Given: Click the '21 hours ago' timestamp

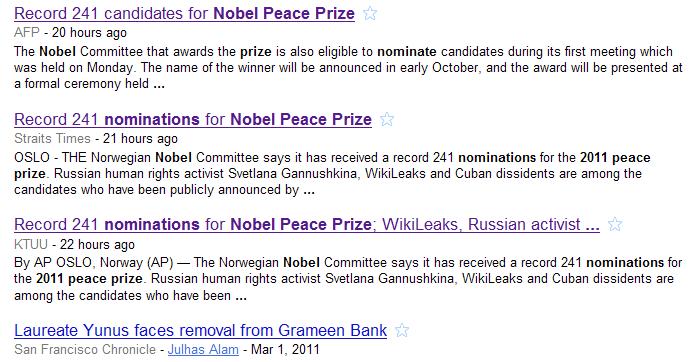Looking at the screenshot, I should point(141,138).
